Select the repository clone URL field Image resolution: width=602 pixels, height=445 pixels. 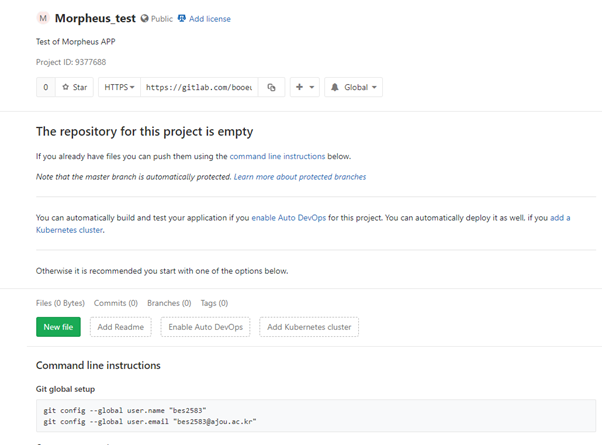point(199,88)
